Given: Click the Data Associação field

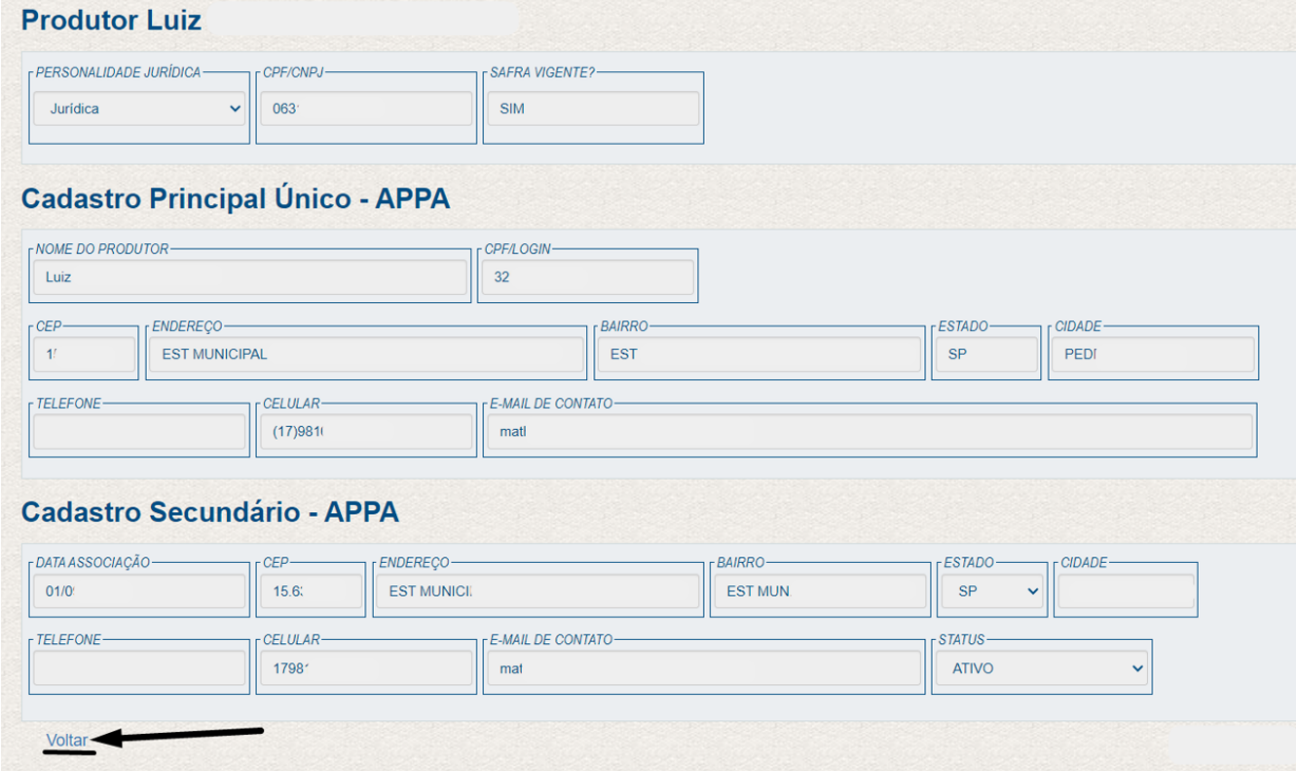Looking at the screenshot, I should (139, 591).
